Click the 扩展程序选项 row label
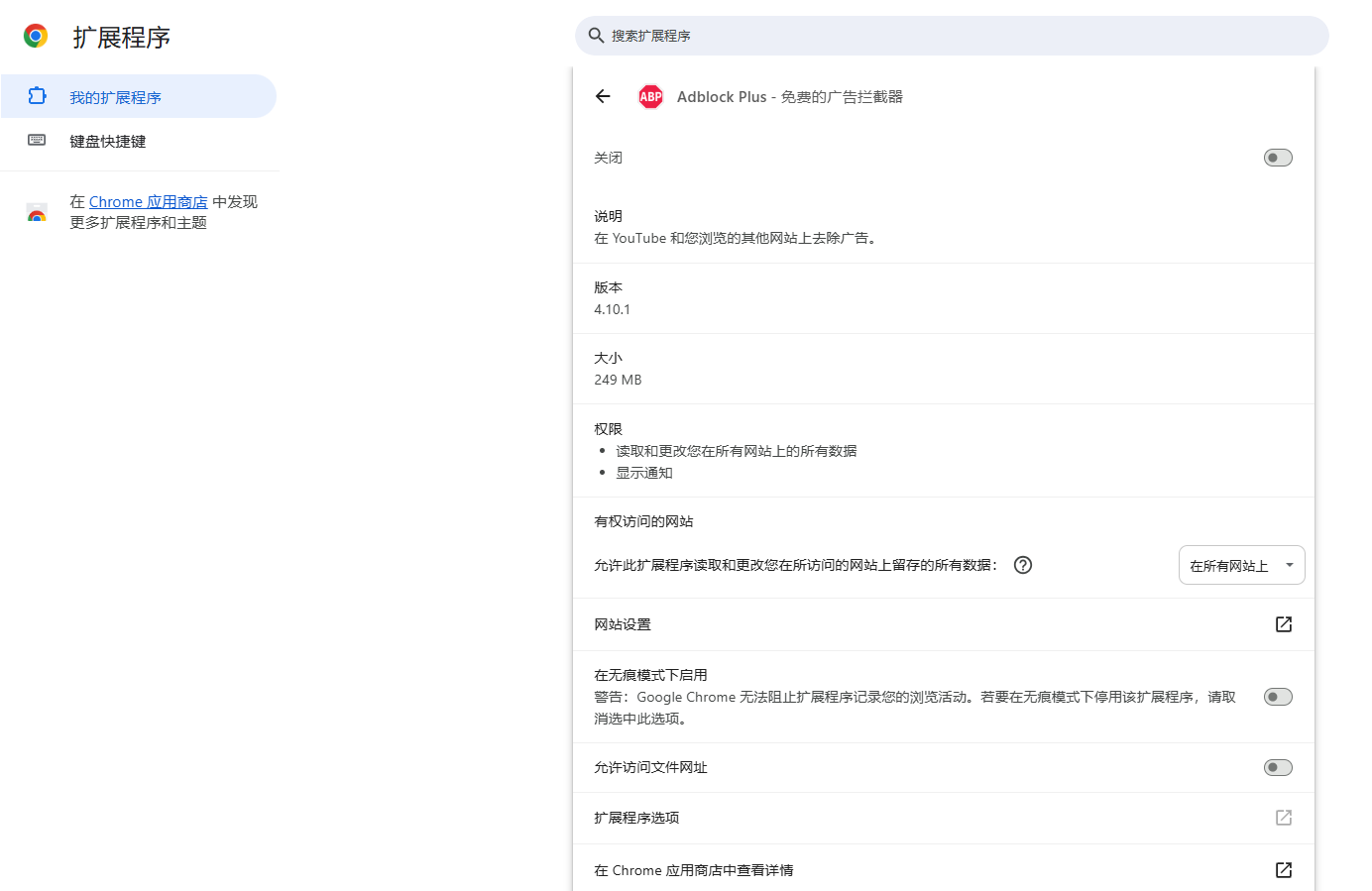This screenshot has height=891, width=1372. click(636, 818)
